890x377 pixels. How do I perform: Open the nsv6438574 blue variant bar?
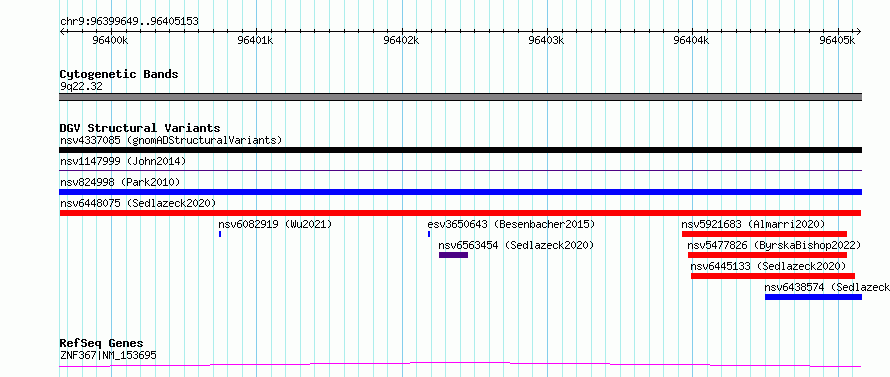click(x=813, y=297)
